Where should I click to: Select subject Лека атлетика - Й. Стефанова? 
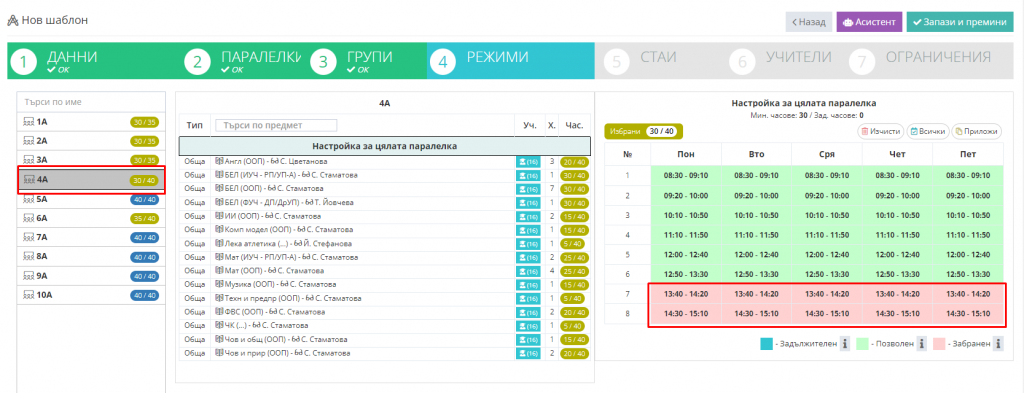coord(283,244)
